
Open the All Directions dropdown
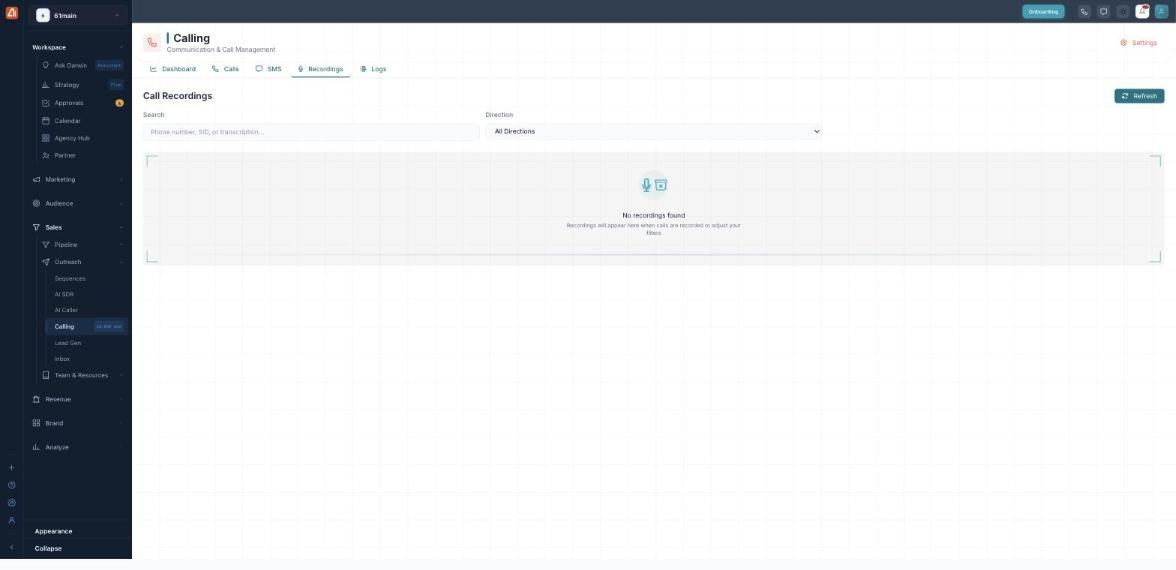pos(653,131)
